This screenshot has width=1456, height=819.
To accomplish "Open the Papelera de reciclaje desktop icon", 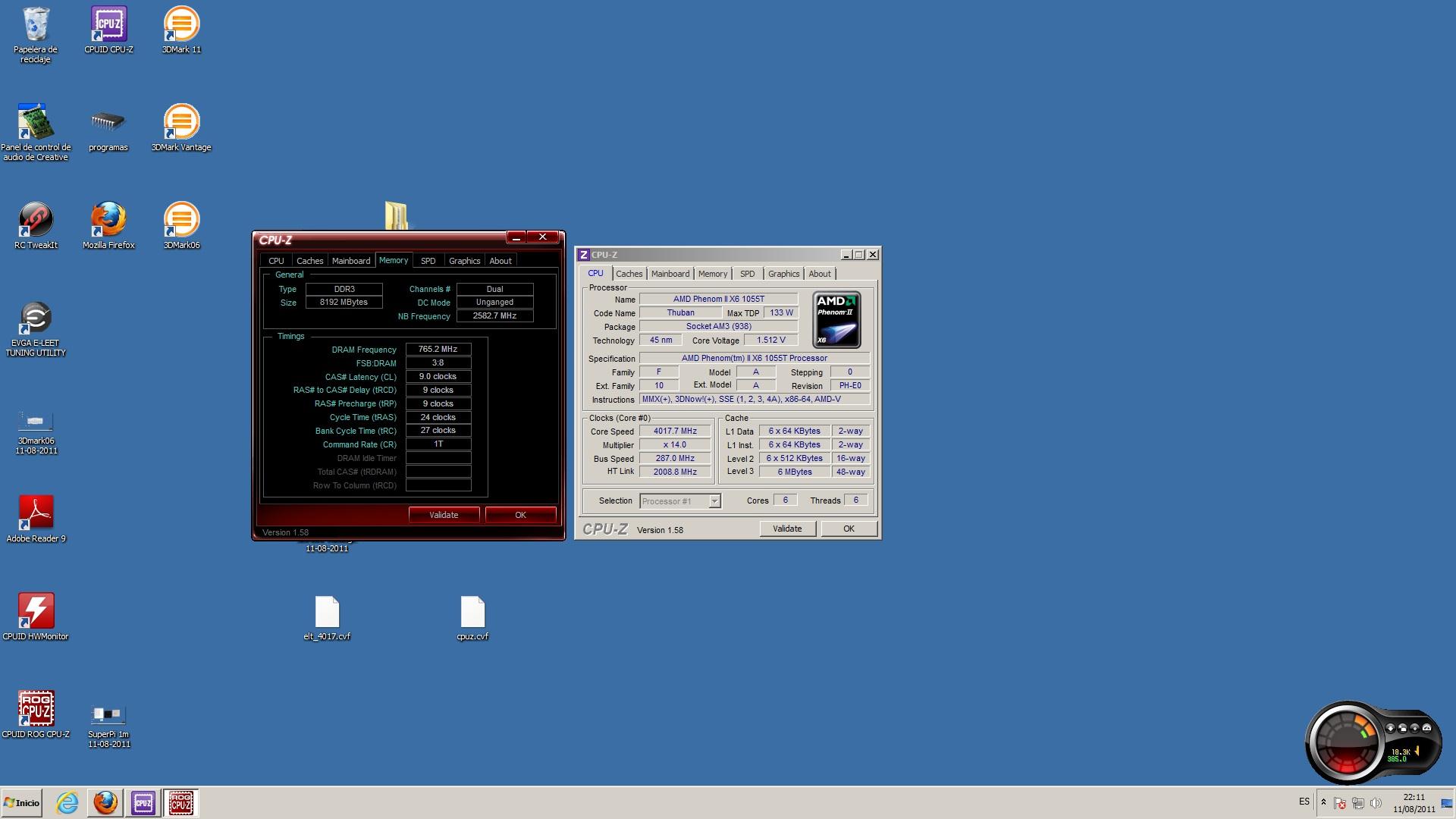I will [x=36, y=35].
